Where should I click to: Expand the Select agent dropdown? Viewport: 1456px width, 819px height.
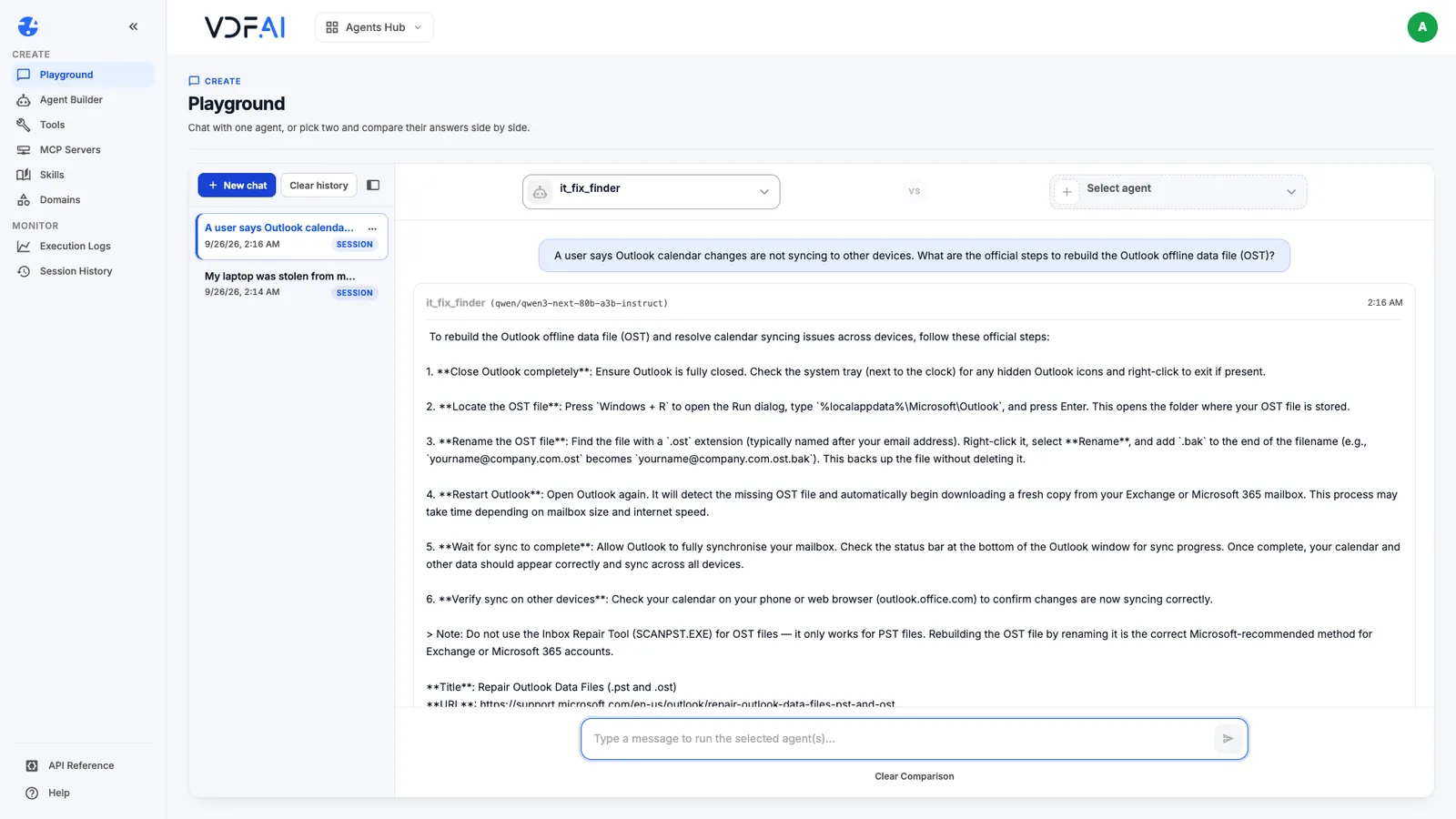coord(1178,192)
